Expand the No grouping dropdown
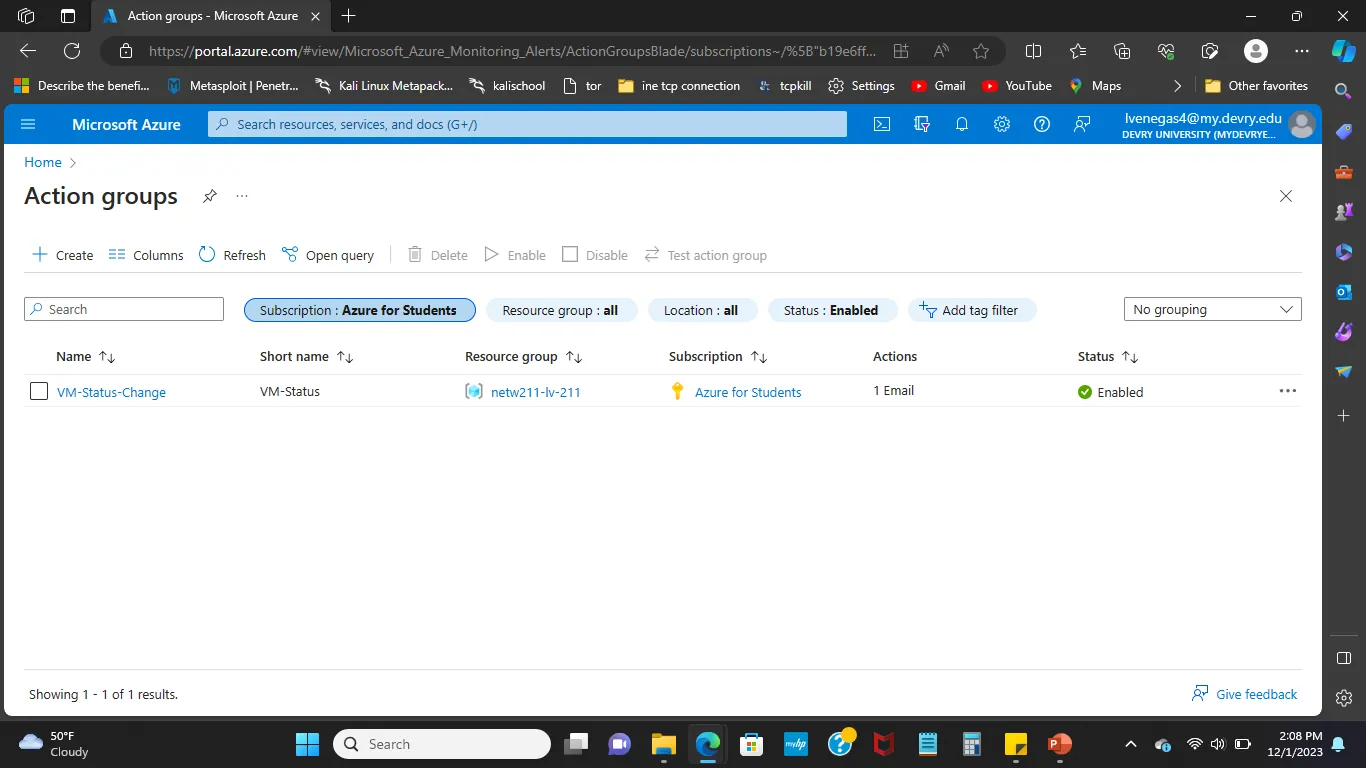Image resolution: width=1366 pixels, height=768 pixels. coord(1213,309)
